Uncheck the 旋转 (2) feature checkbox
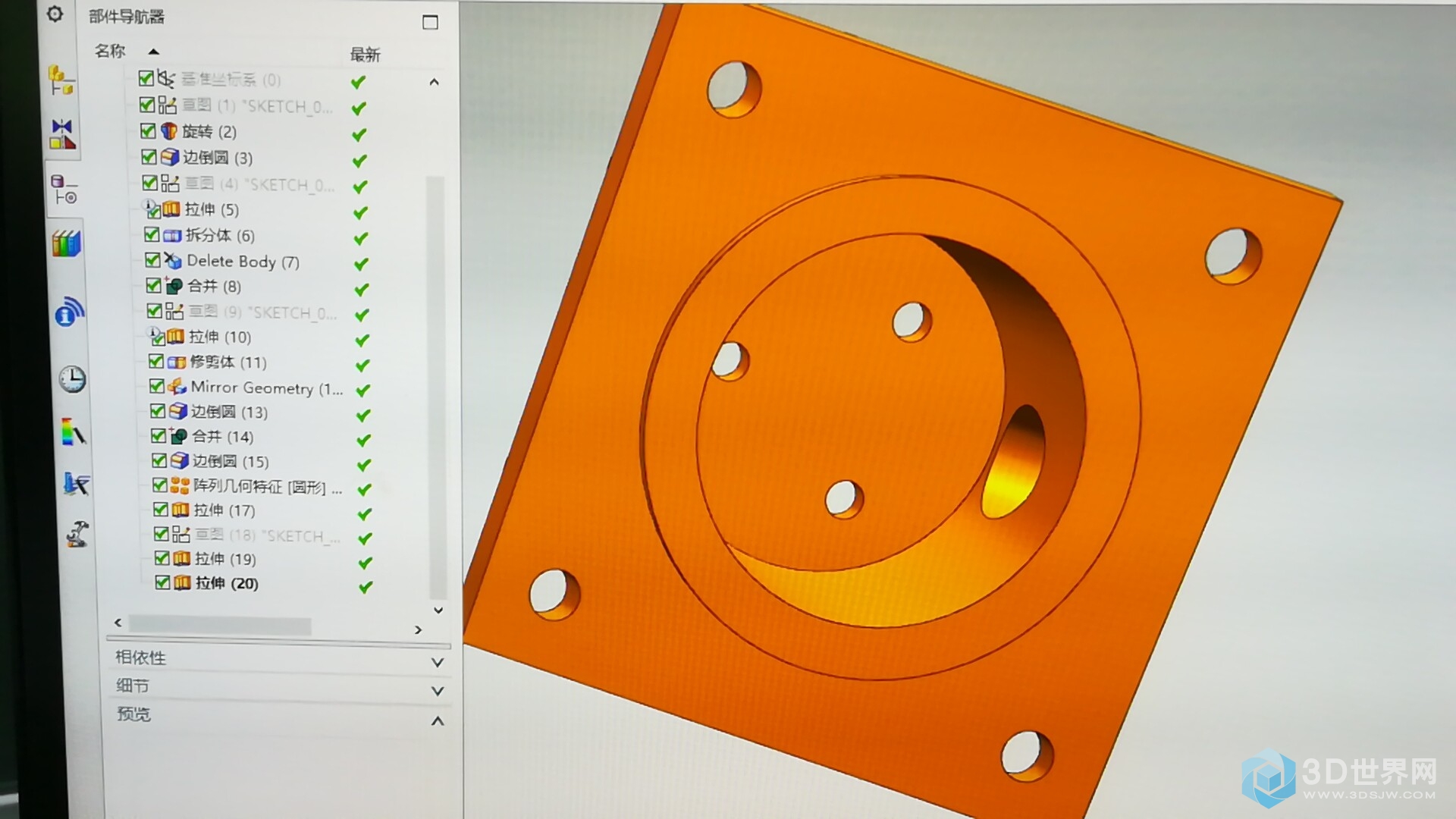The image size is (1456, 819). tap(149, 130)
